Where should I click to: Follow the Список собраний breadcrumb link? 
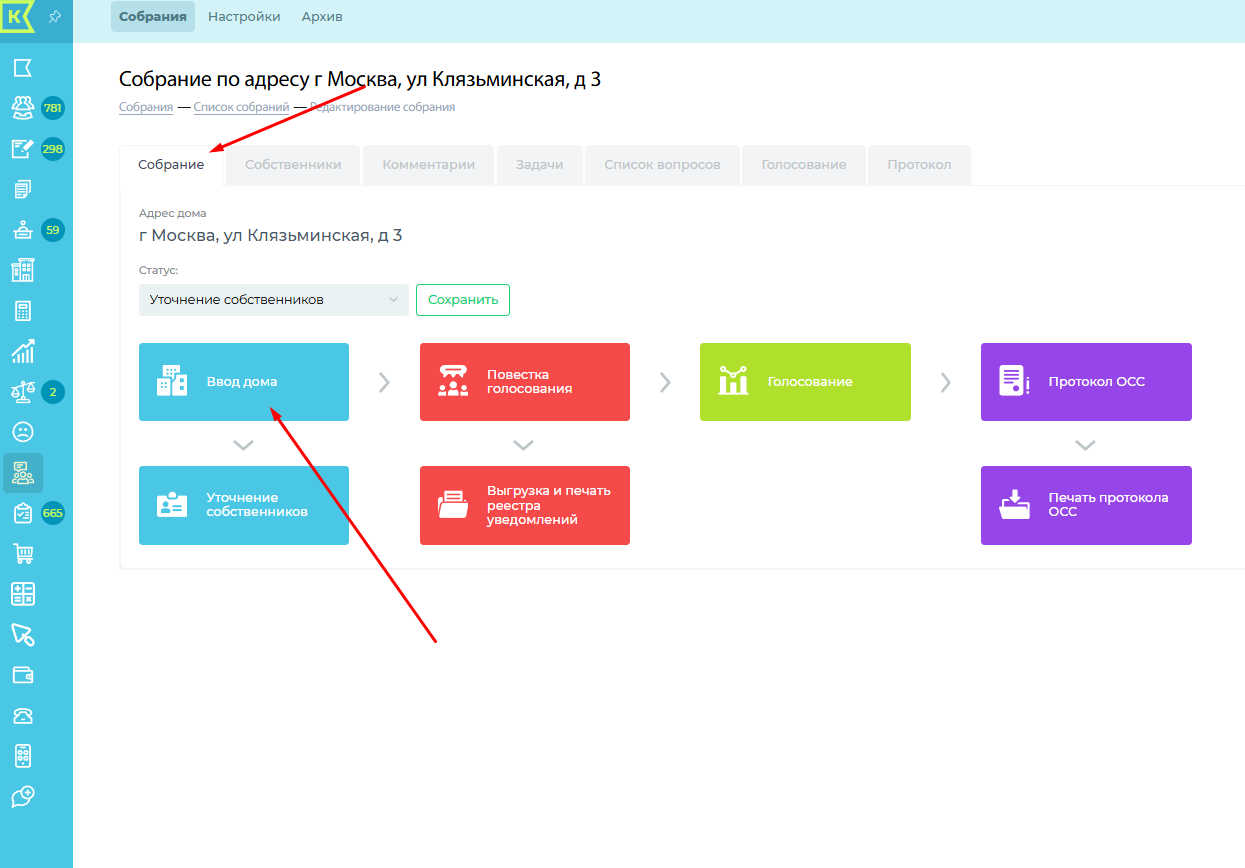coord(241,107)
